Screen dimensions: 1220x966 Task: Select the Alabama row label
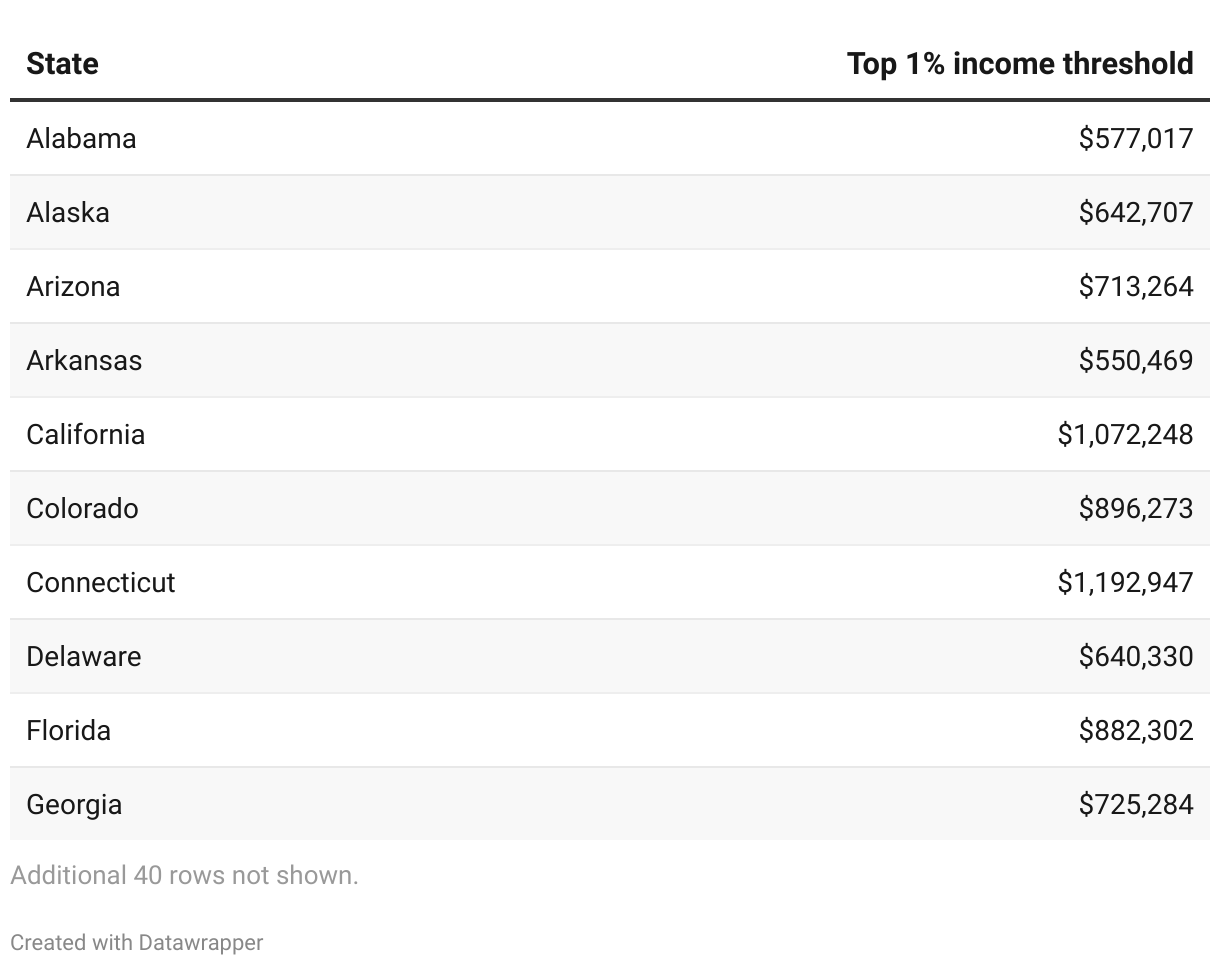tap(81, 138)
